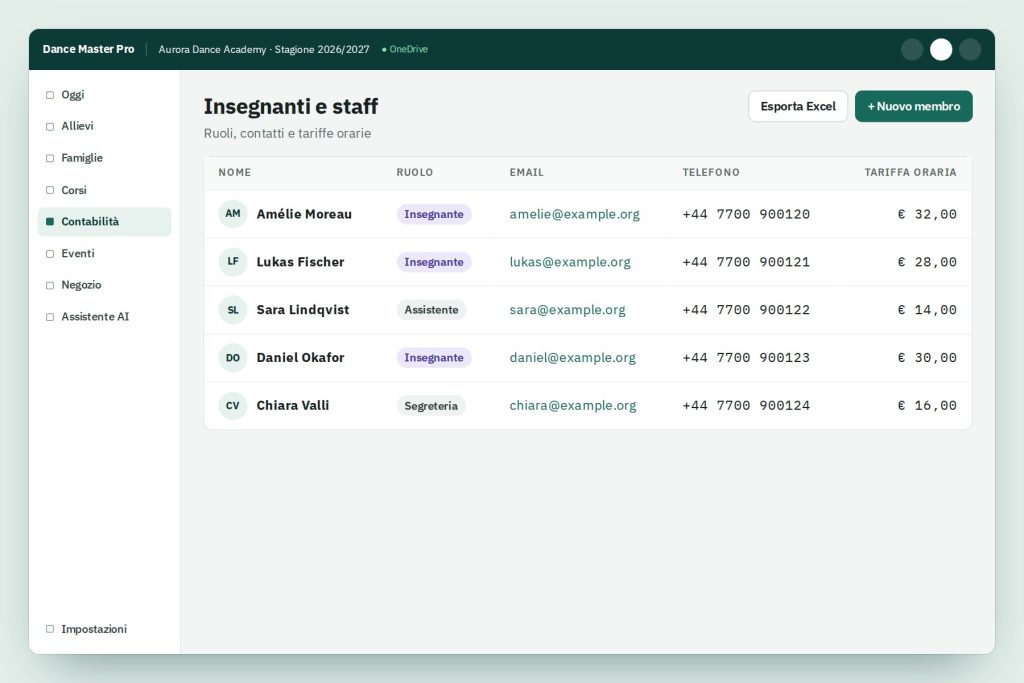Add a member with + Nuovo membro

[x=914, y=106]
